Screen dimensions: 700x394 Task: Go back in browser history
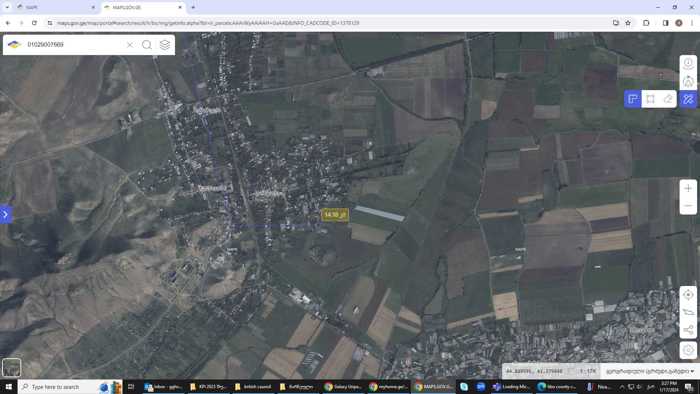[8, 23]
